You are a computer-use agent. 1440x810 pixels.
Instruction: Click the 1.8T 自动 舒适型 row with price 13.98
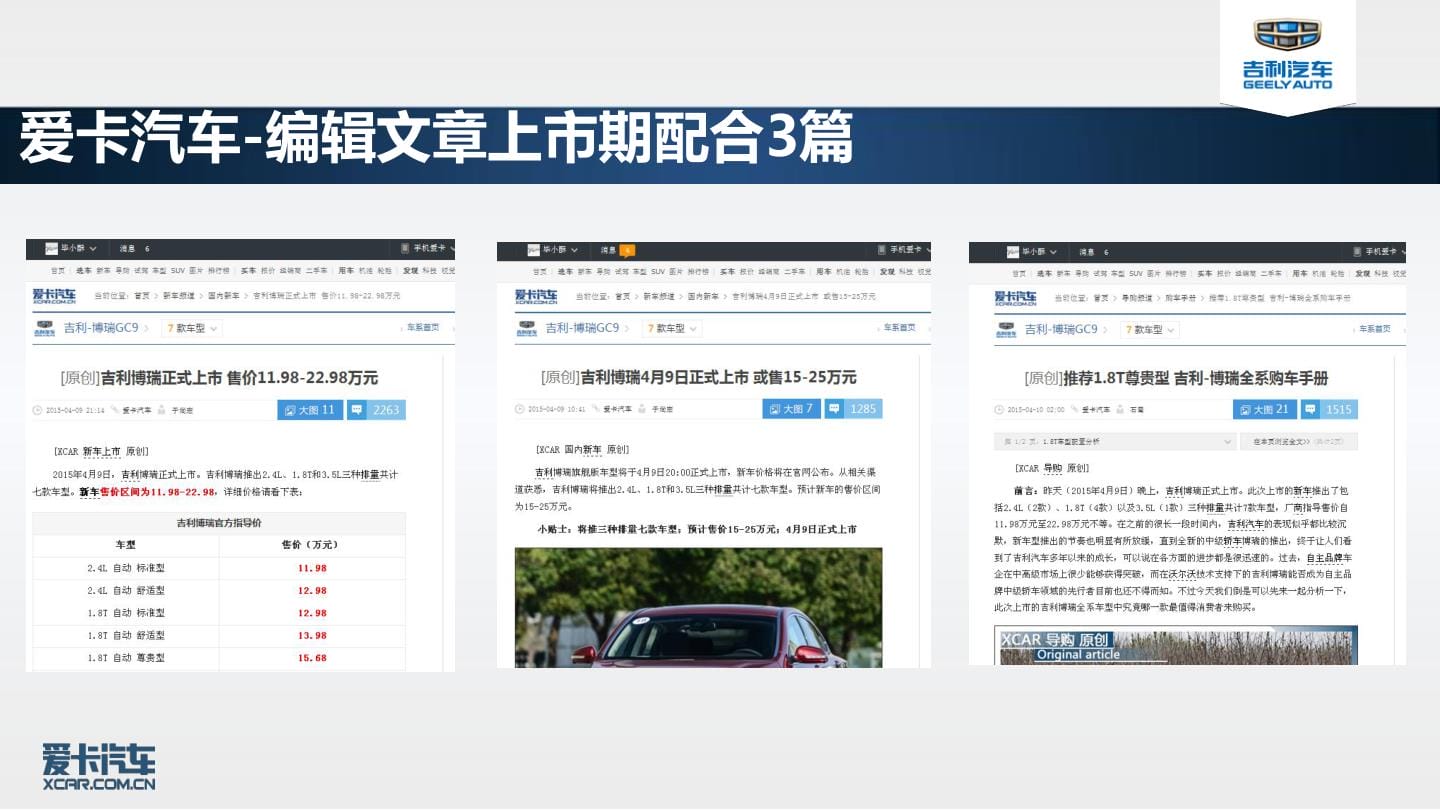tap(219, 636)
